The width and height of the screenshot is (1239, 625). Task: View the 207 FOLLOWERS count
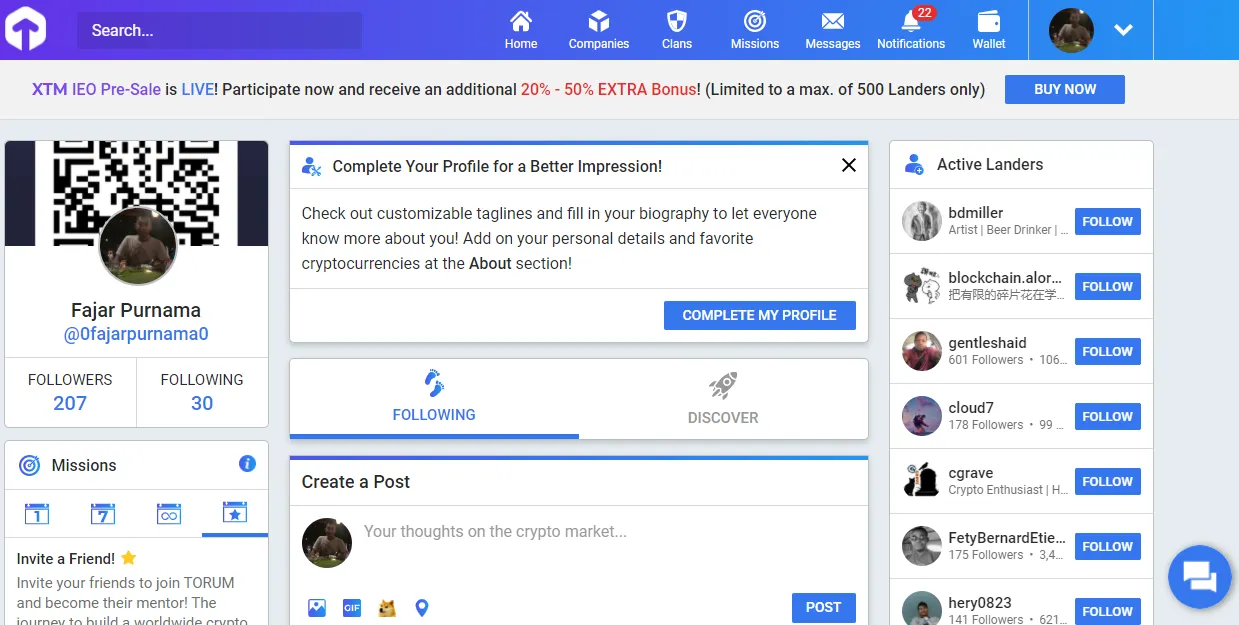(70, 392)
